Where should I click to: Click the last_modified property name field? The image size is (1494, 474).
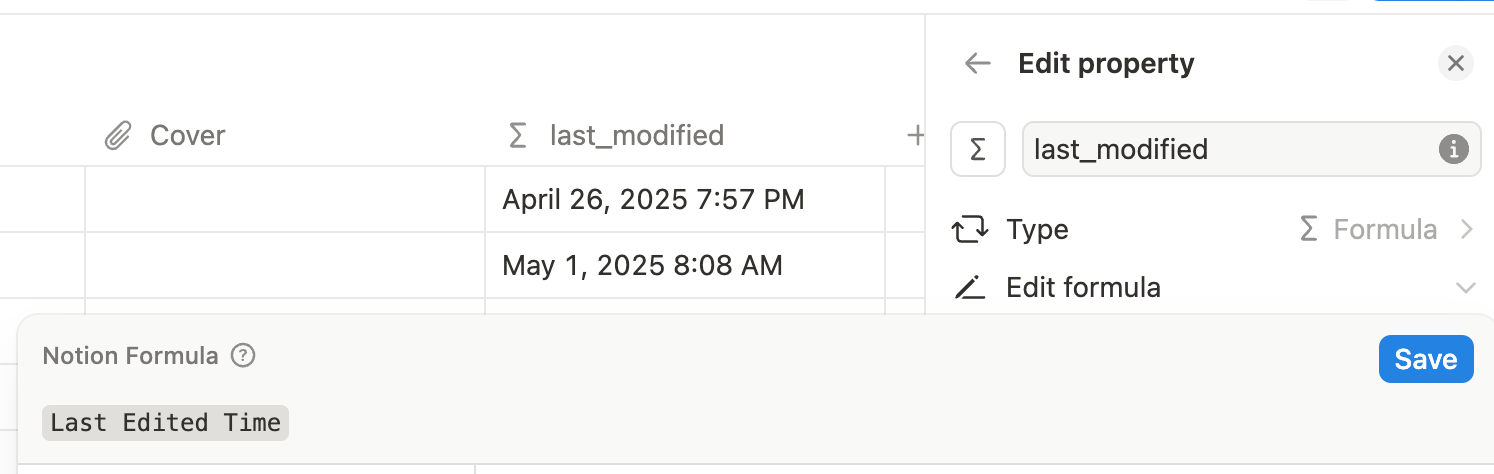pos(1251,150)
